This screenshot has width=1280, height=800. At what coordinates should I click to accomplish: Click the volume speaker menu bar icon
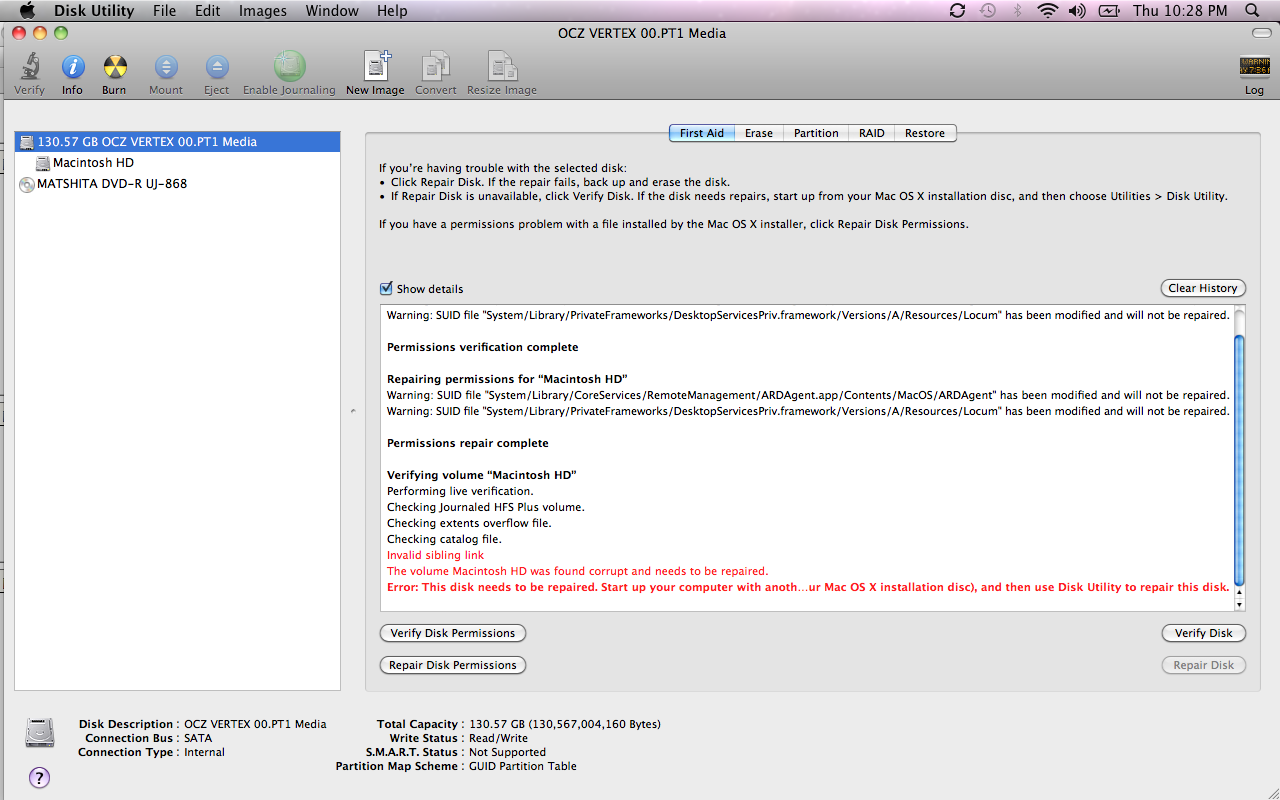[x=1077, y=11]
